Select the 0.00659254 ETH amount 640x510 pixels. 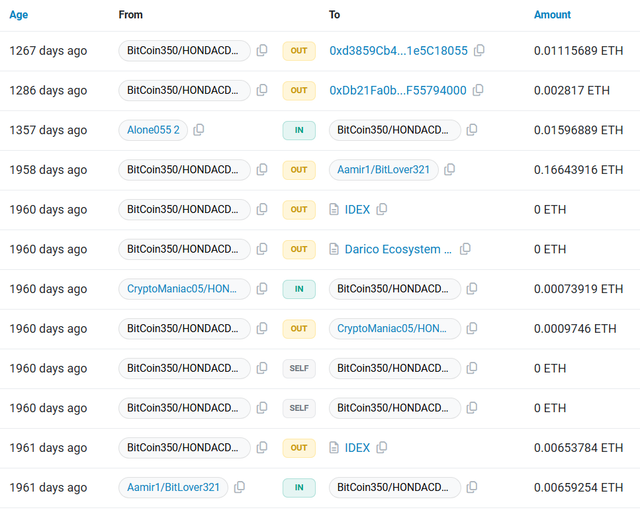point(578,487)
